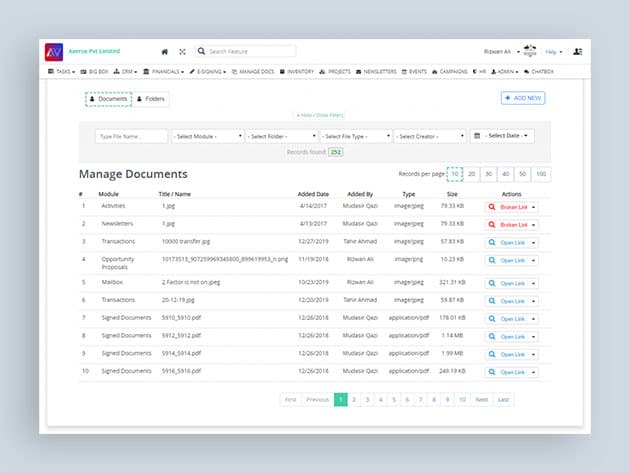Click the home icon in top bar
The height and width of the screenshot is (473, 630).
click(x=165, y=51)
